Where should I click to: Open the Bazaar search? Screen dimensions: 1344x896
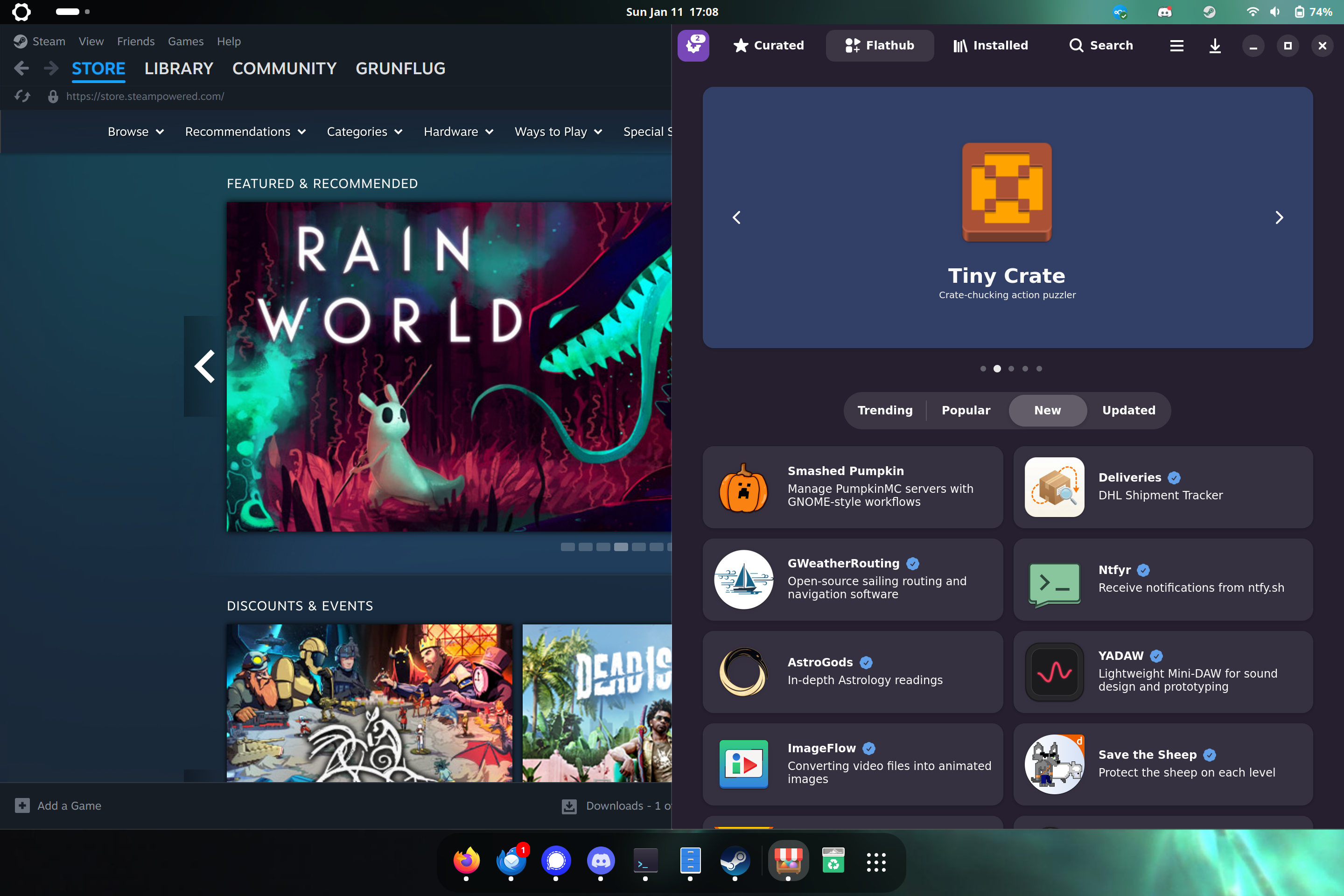pos(1100,45)
